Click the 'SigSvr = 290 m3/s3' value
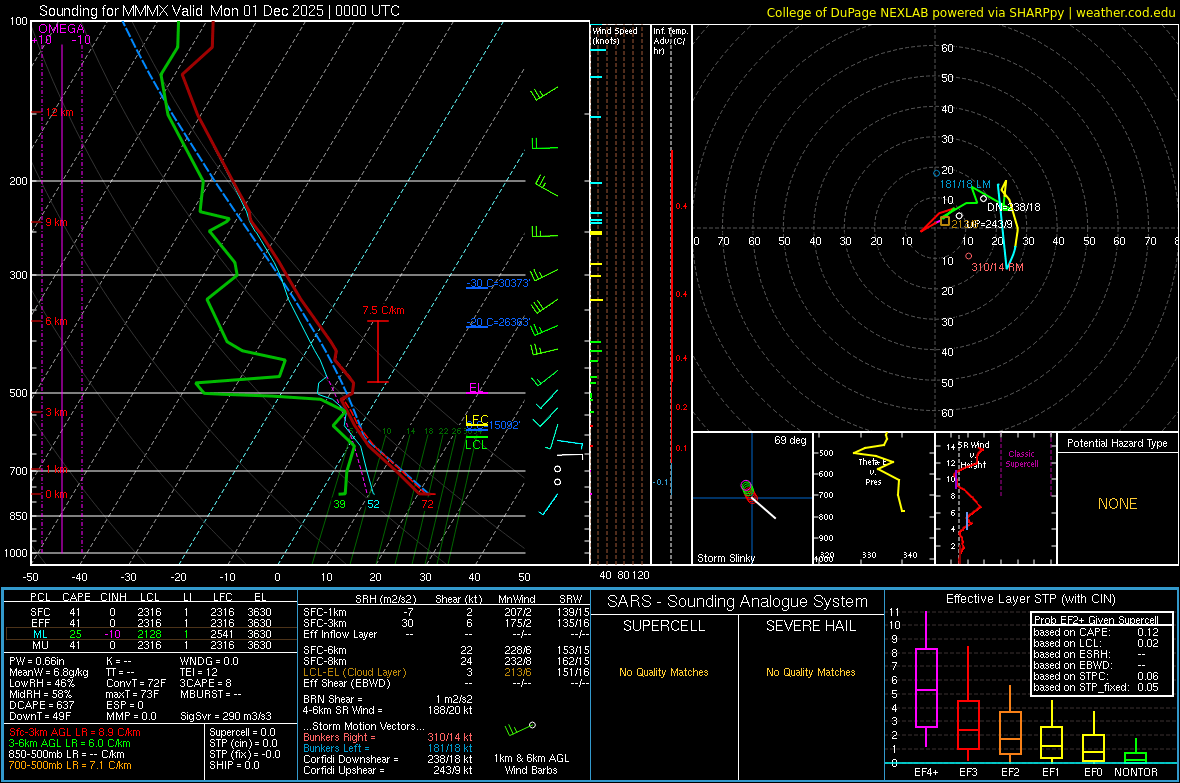The width and height of the screenshot is (1180, 783). pyautogui.click(x=226, y=717)
